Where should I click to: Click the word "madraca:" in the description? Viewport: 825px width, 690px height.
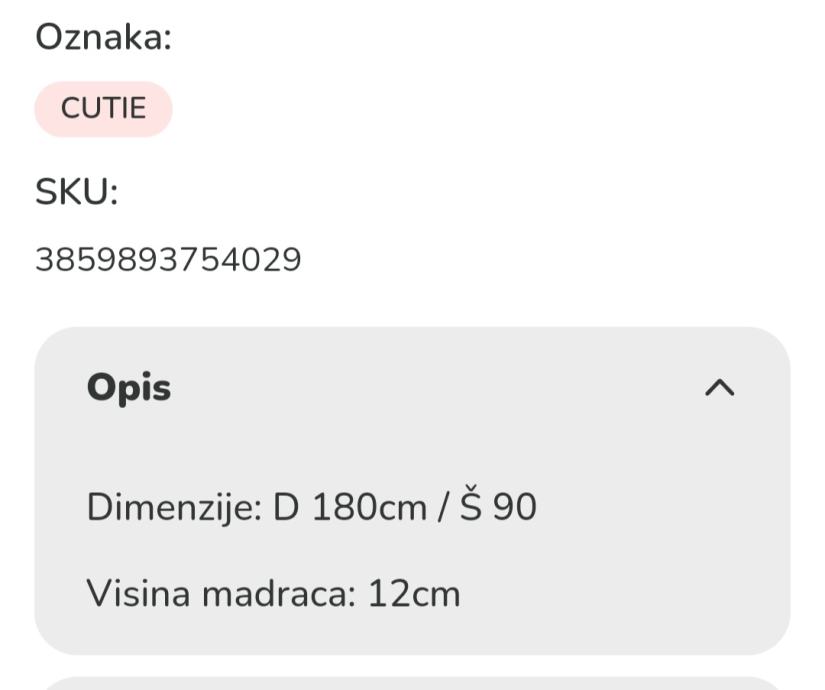(x=279, y=594)
